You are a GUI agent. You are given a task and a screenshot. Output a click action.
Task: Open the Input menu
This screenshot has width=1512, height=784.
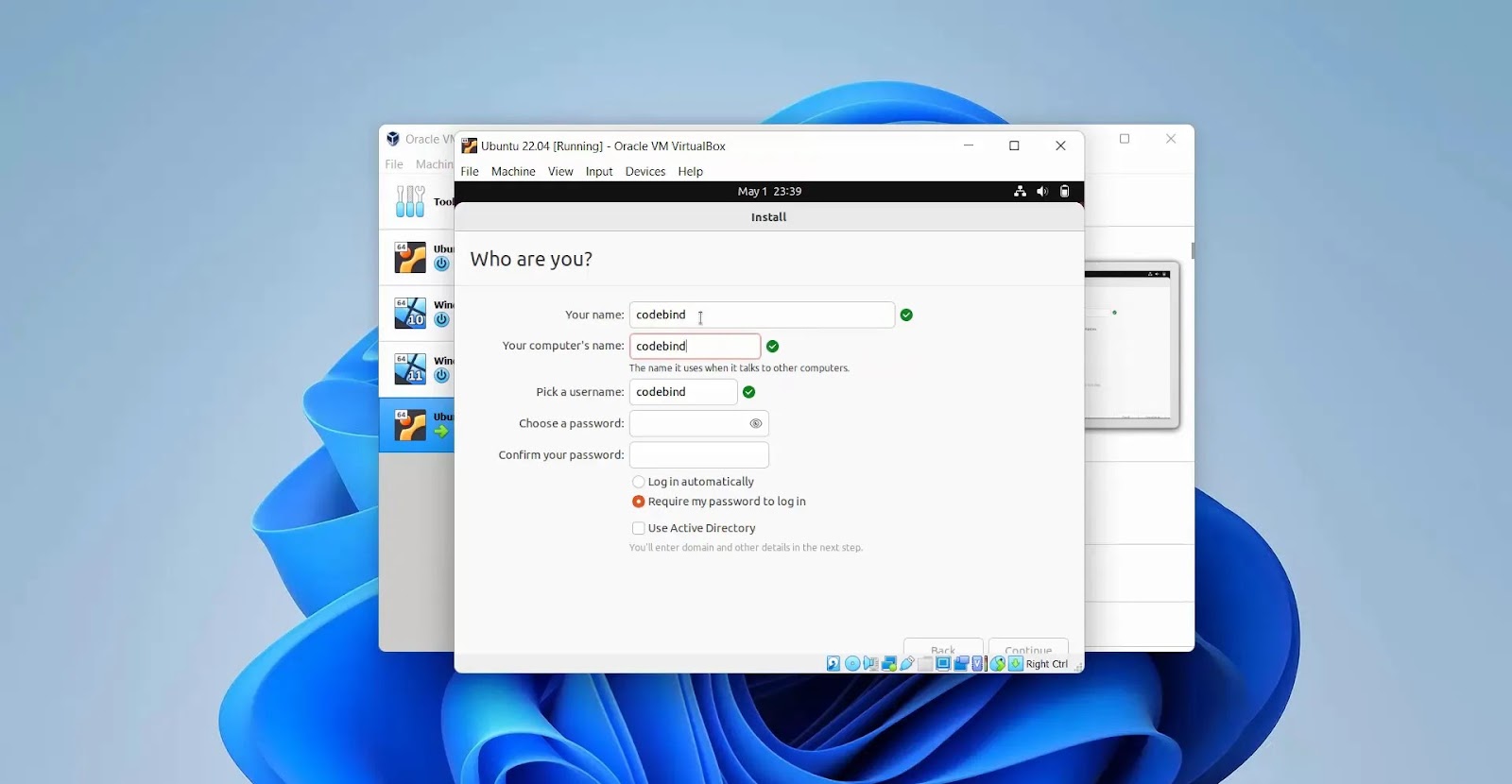pyautogui.click(x=599, y=171)
